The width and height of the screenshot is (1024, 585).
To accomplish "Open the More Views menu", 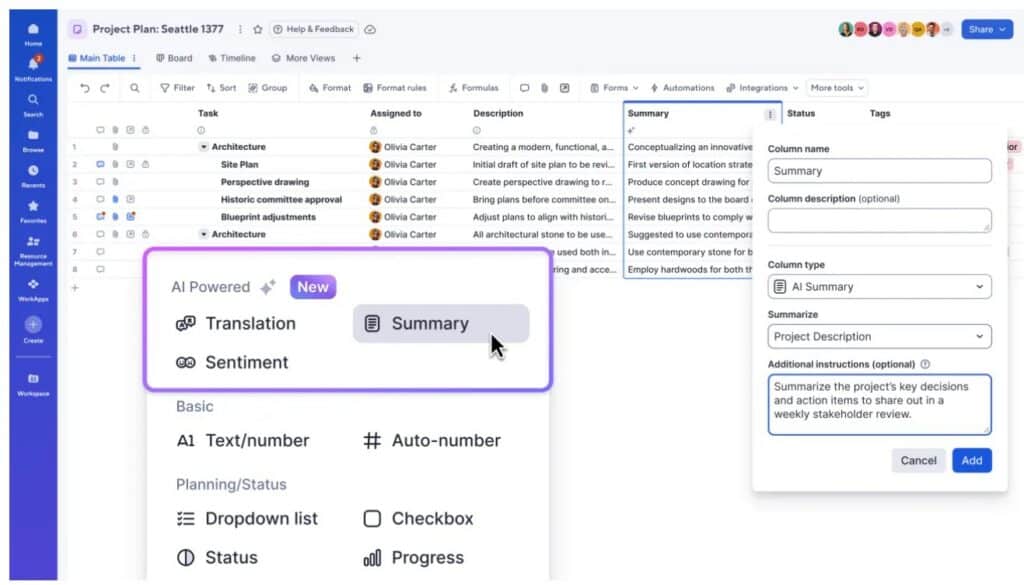I will (x=304, y=58).
